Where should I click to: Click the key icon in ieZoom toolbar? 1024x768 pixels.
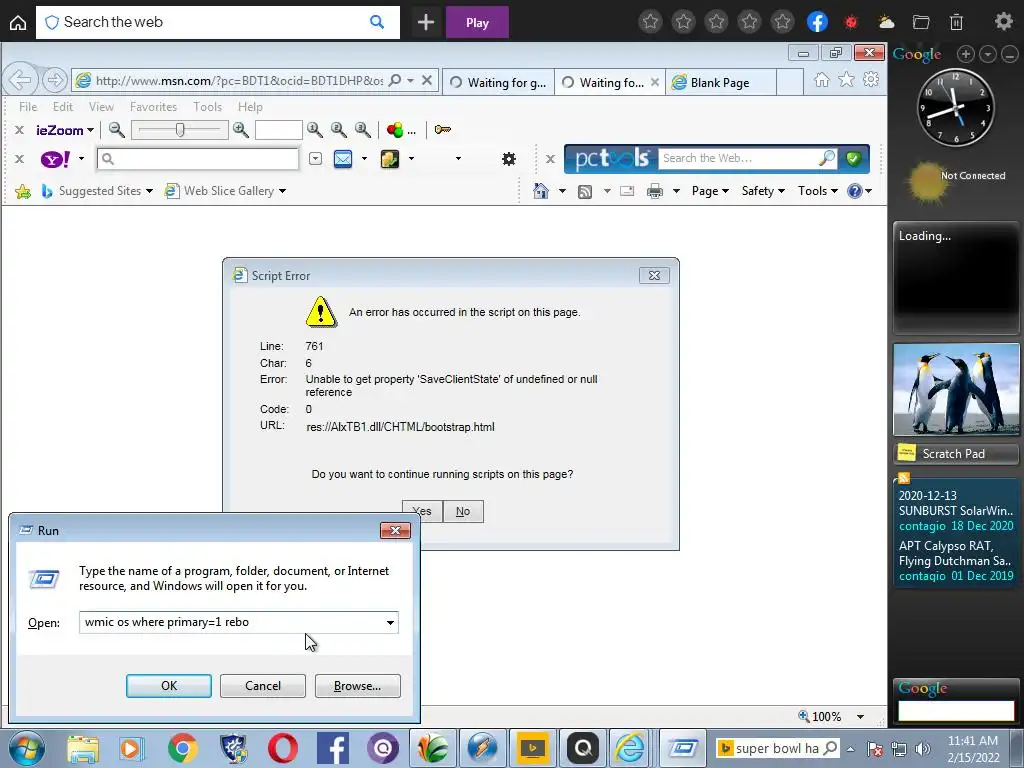[x=442, y=129]
